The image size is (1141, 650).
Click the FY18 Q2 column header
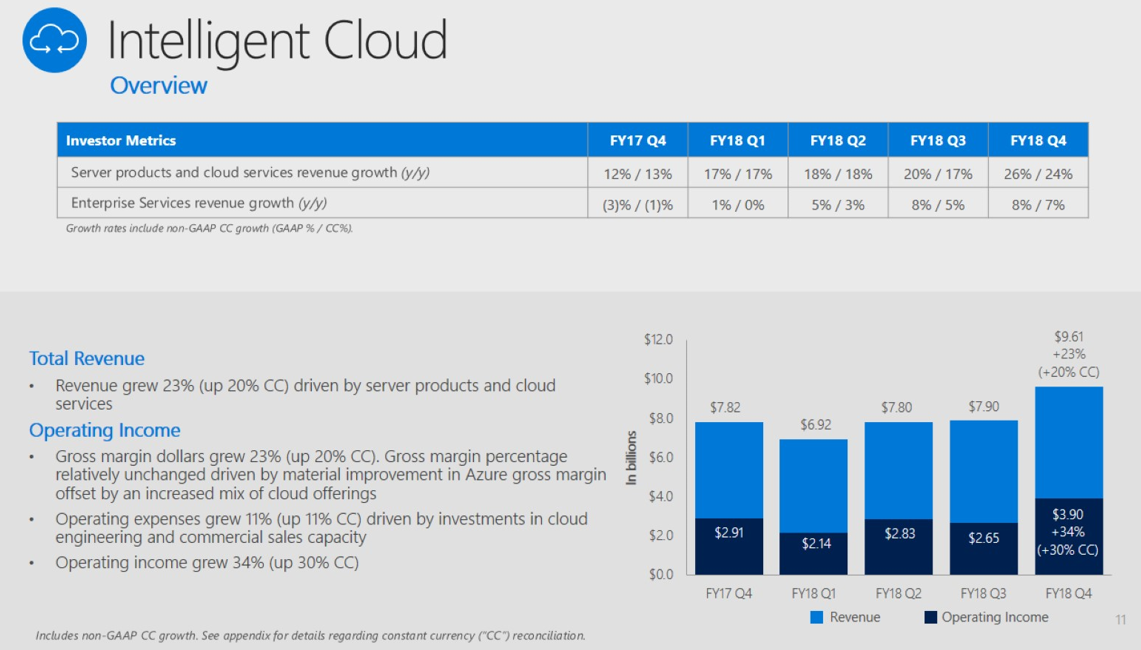(x=837, y=141)
